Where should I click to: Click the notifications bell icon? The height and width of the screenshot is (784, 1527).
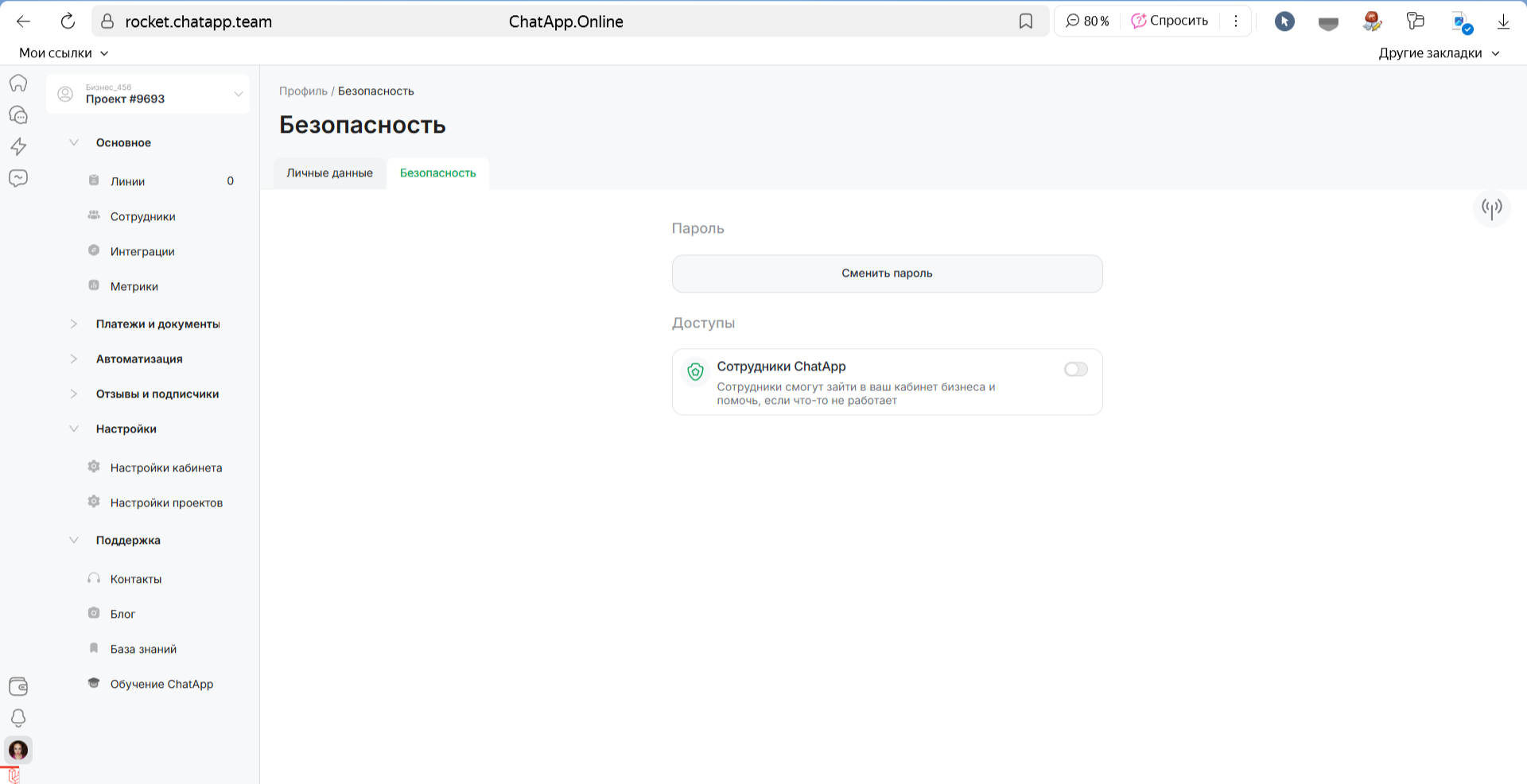coord(18,718)
